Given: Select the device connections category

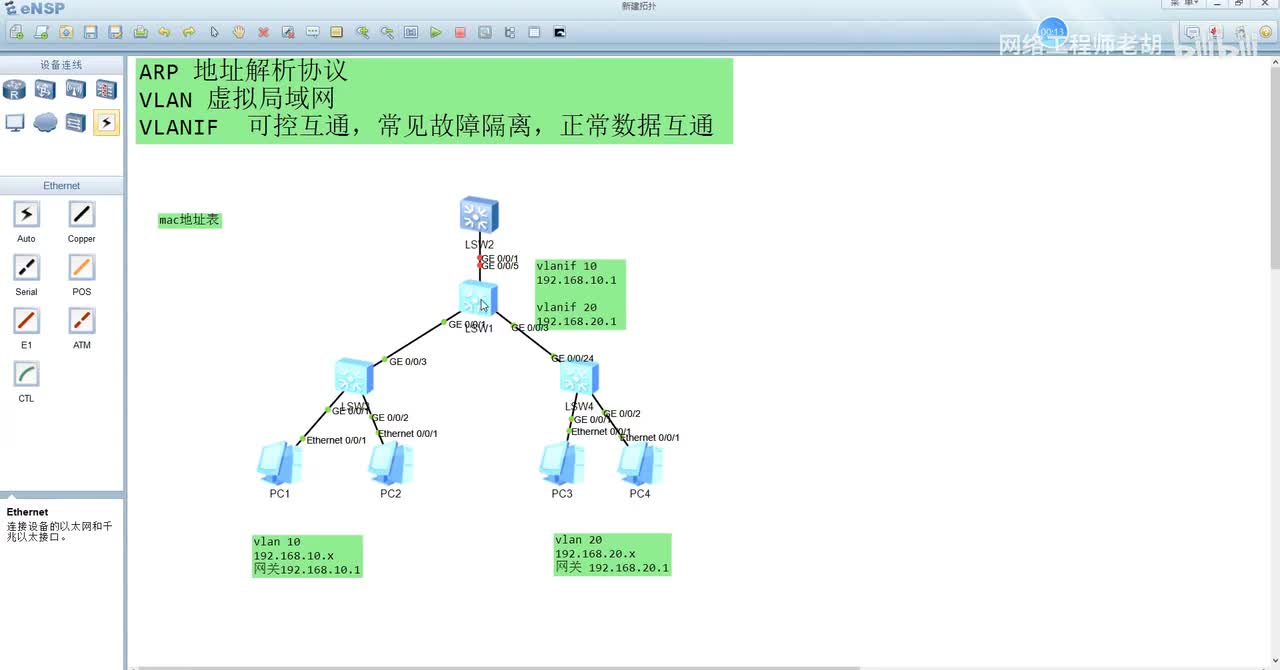Looking at the screenshot, I should [x=106, y=122].
